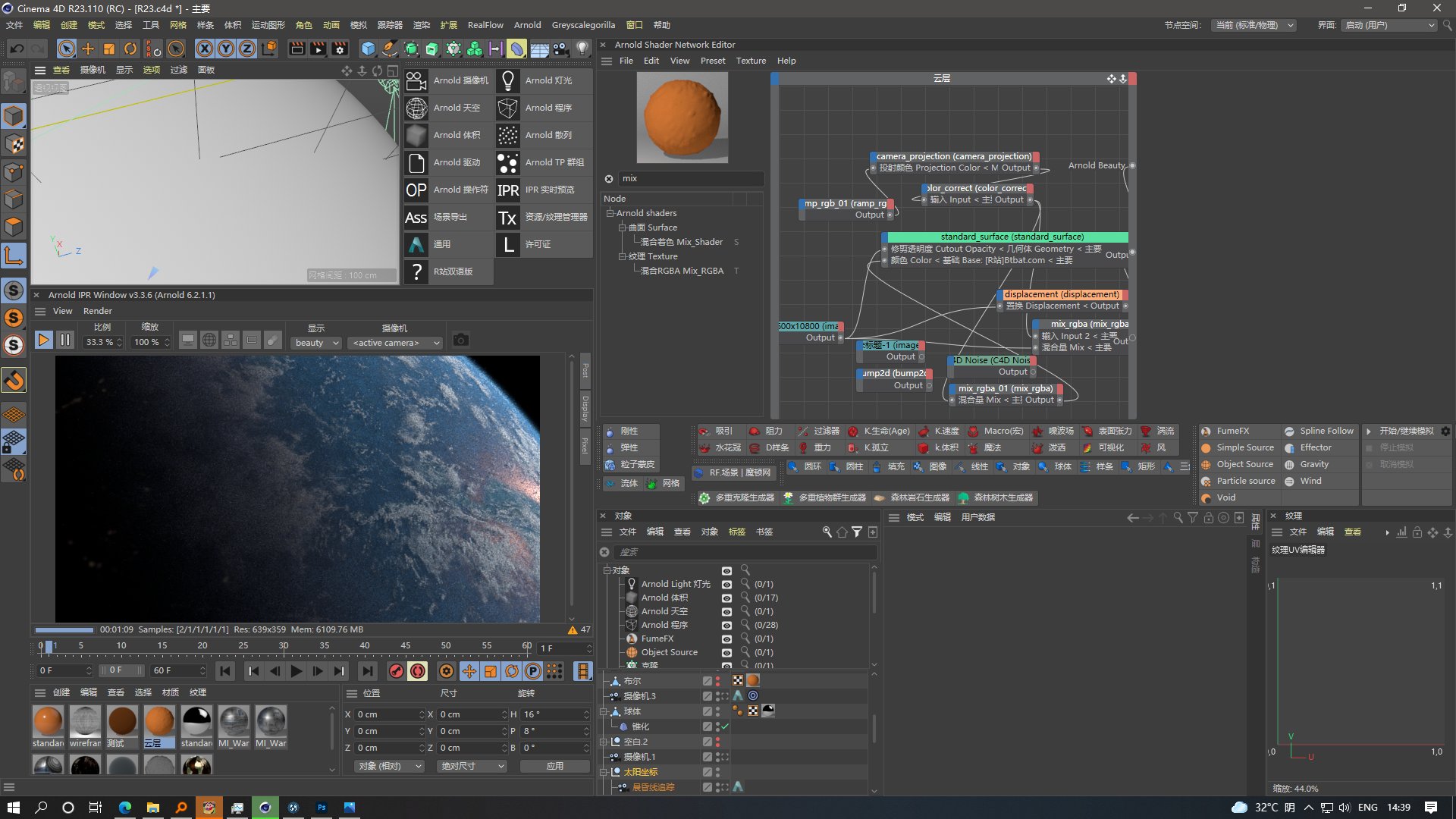Toggle the green enable check on 锥化
Screen dimensions: 1456x819
pos(725,726)
